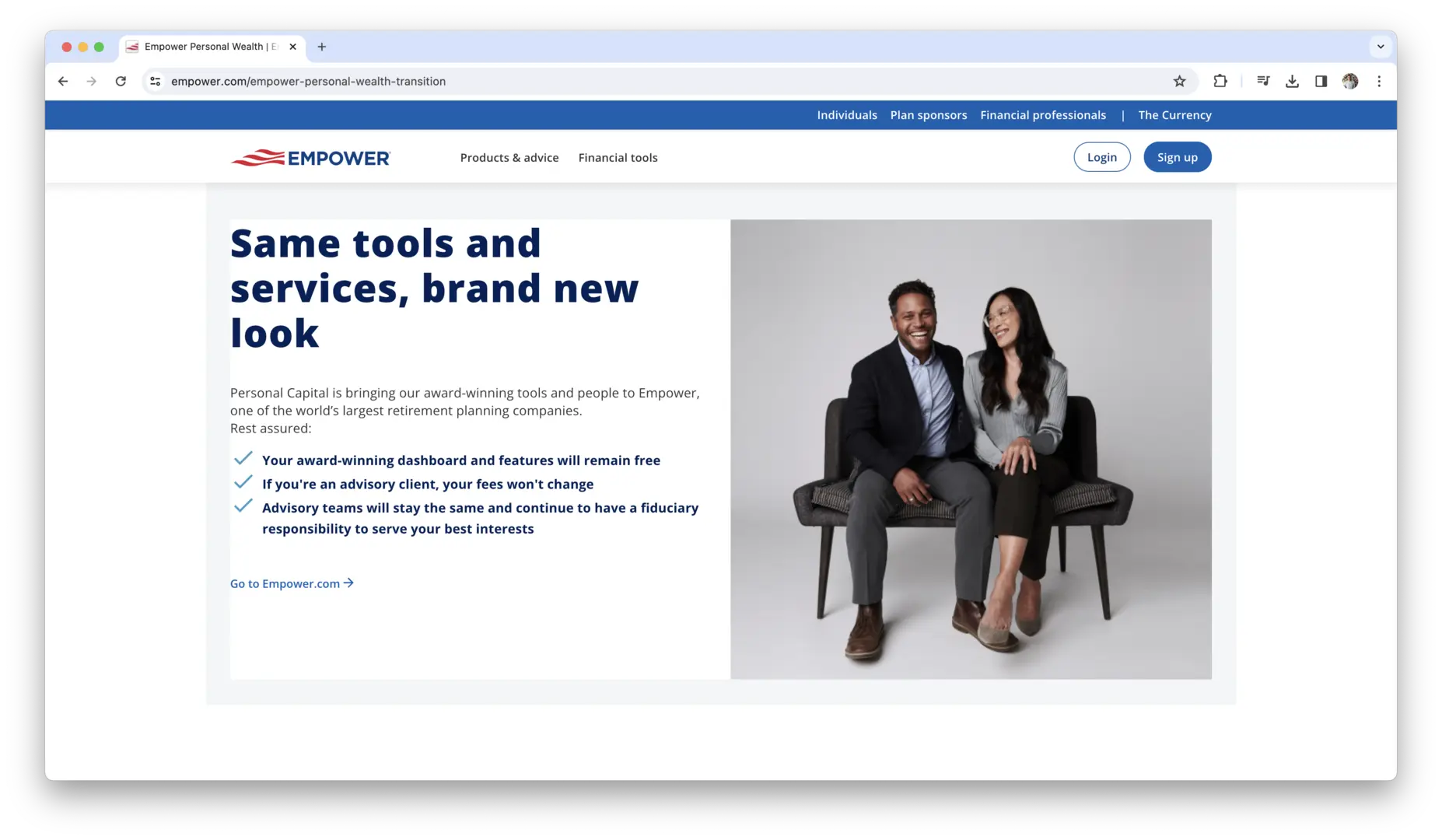Click the Empower logo
This screenshot has height=840, width=1442.
point(310,158)
